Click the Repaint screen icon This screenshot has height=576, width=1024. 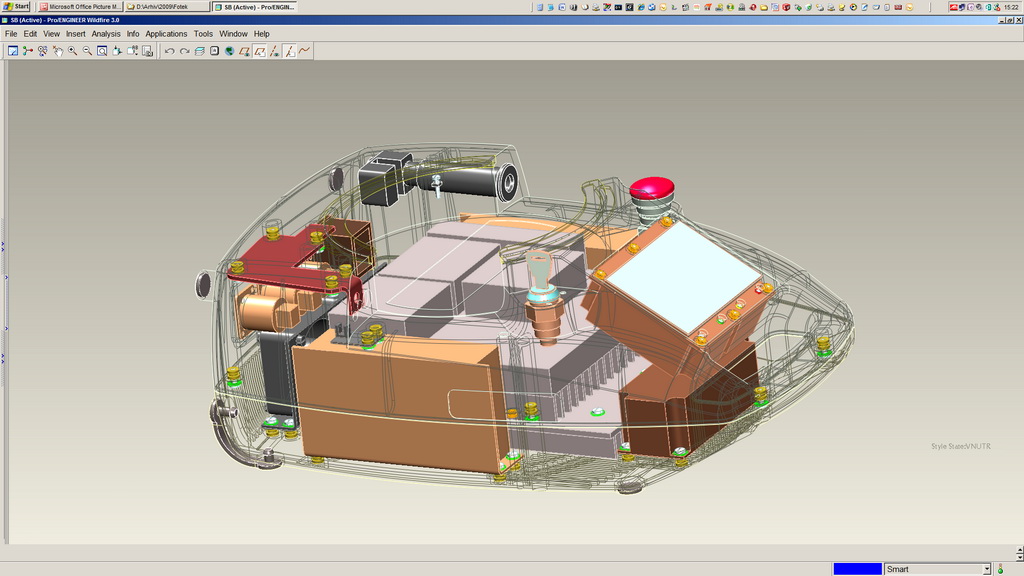13,51
